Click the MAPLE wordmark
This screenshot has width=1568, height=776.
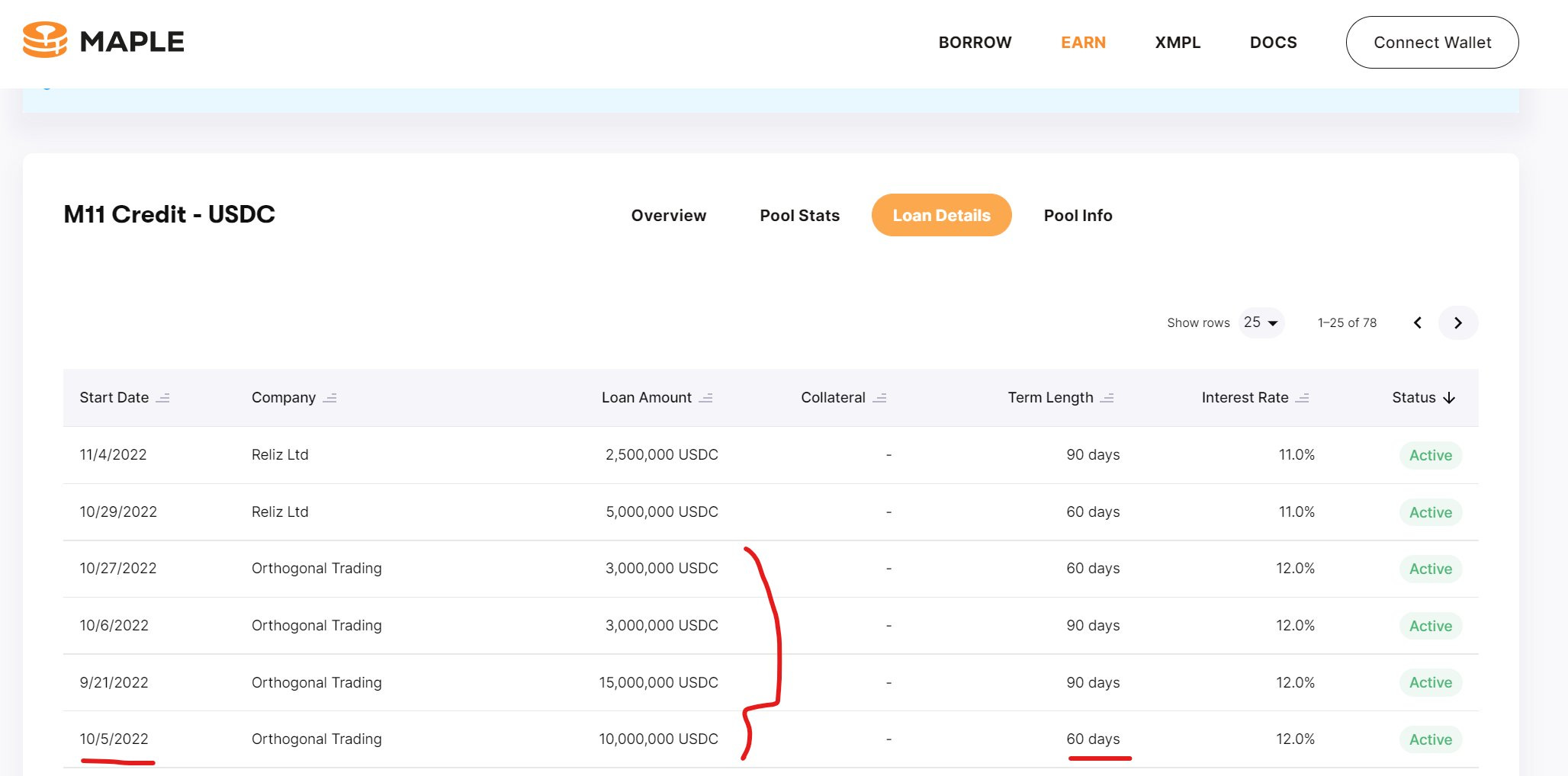132,42
